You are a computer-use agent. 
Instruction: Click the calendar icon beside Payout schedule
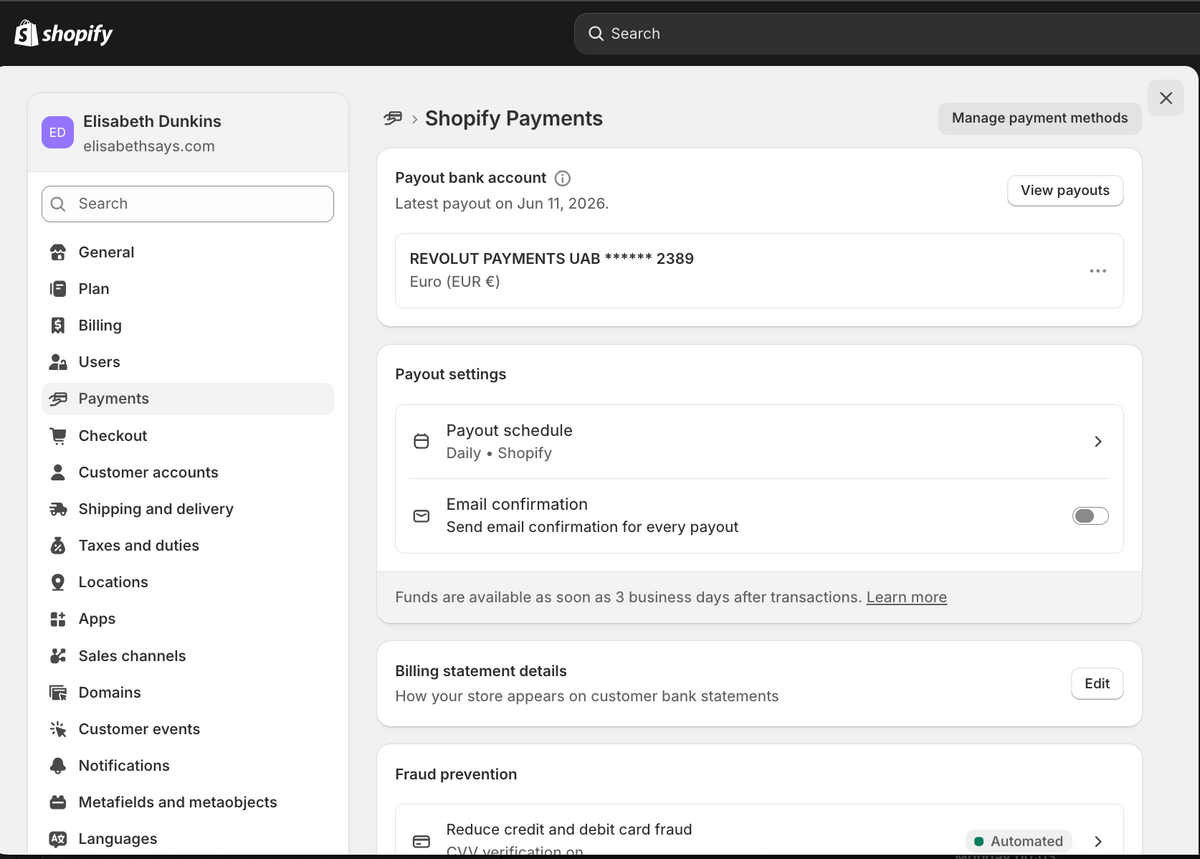click(x=422, y=441)
